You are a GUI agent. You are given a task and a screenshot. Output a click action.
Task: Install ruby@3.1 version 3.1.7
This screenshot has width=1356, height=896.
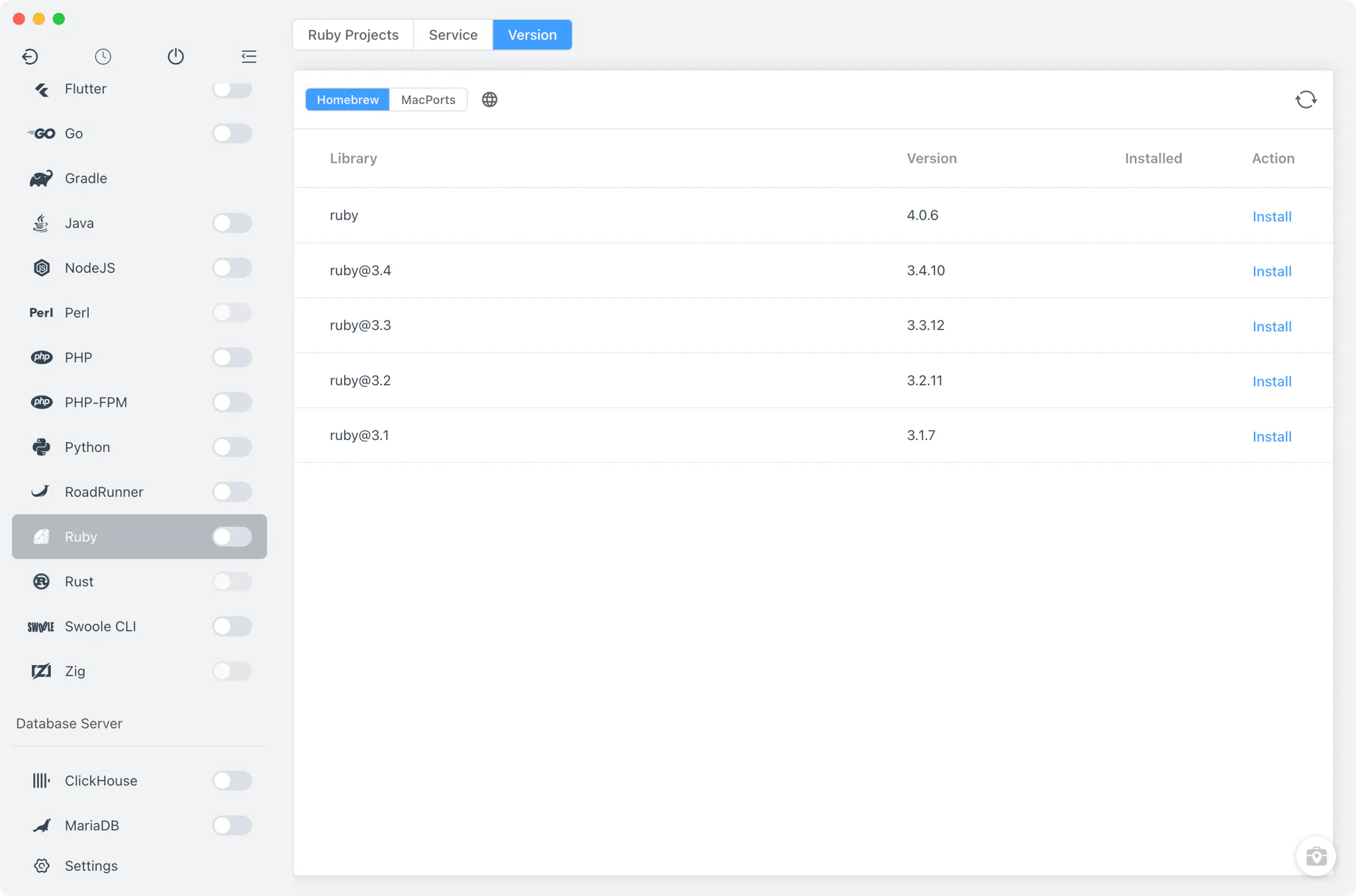[x=1272, y=437]
